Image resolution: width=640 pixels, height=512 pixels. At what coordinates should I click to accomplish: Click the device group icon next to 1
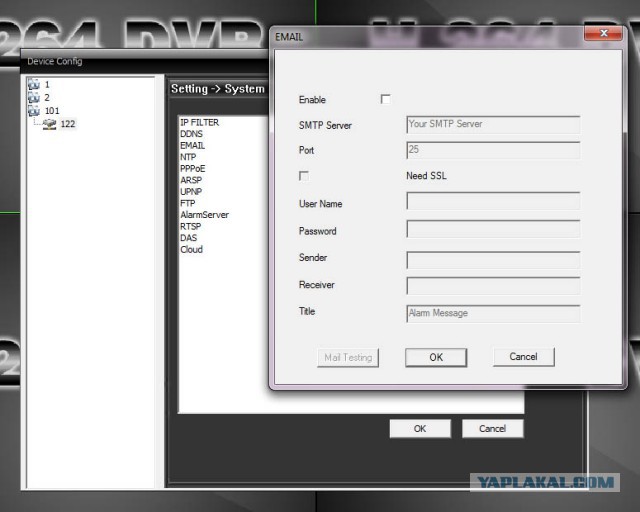tap(34, 85)
